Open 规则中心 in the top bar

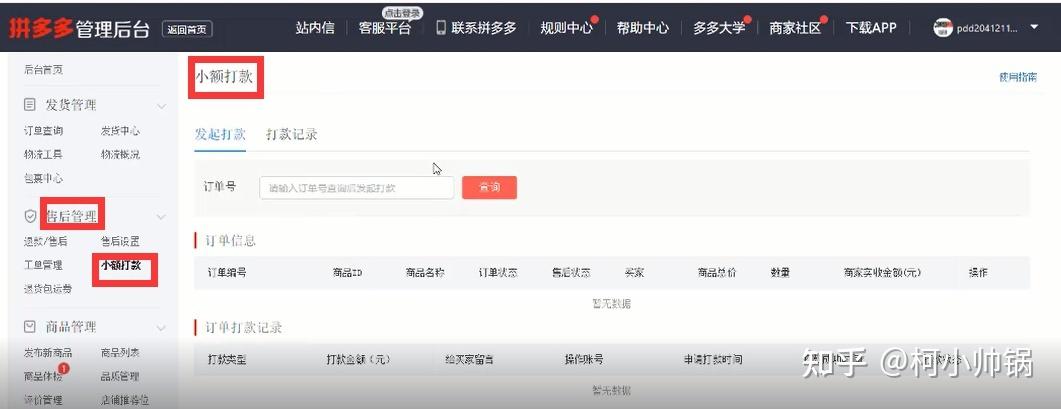(566, 28)
